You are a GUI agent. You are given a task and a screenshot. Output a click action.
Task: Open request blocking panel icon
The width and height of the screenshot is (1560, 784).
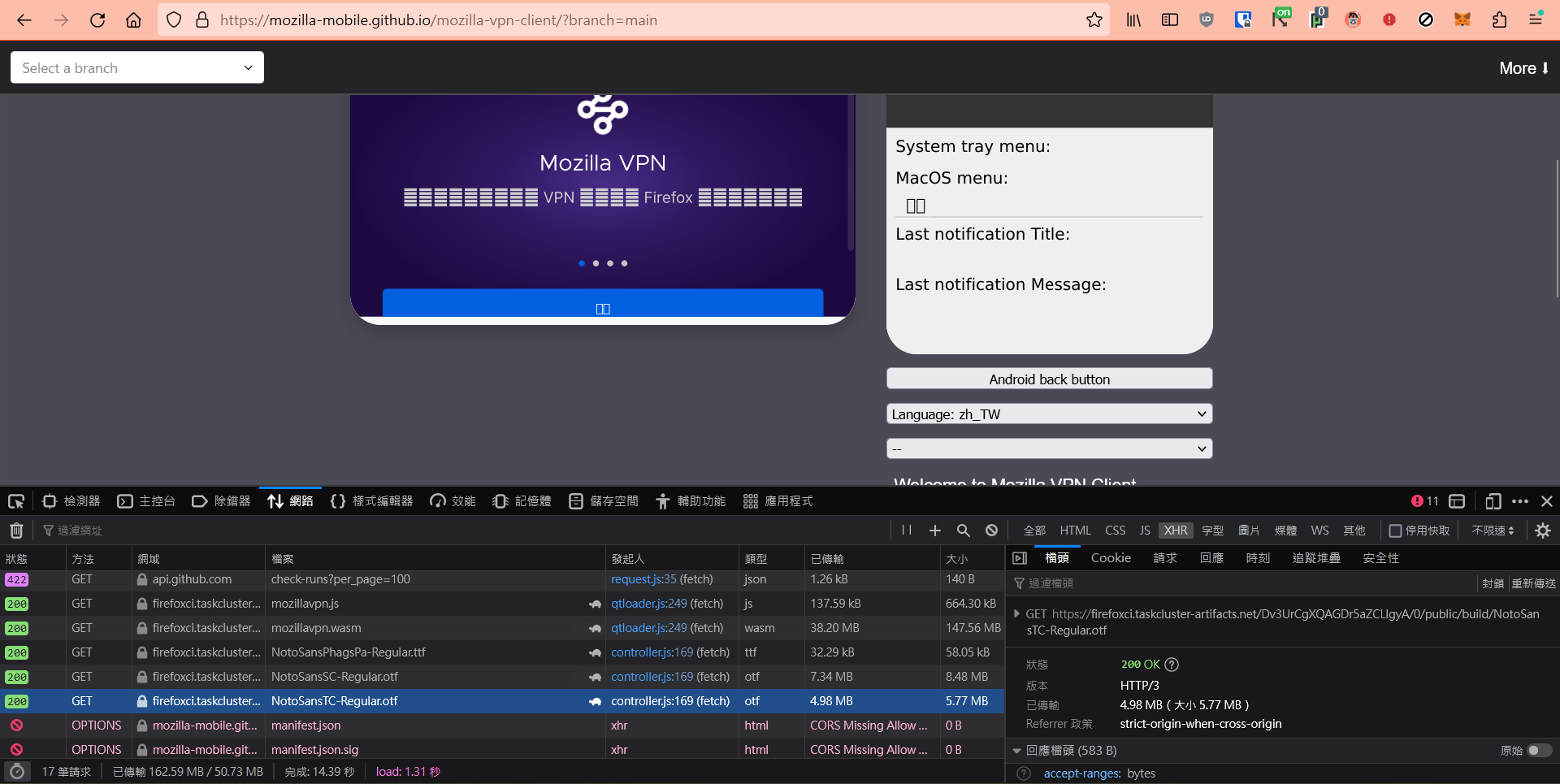(x=992, y=531)
